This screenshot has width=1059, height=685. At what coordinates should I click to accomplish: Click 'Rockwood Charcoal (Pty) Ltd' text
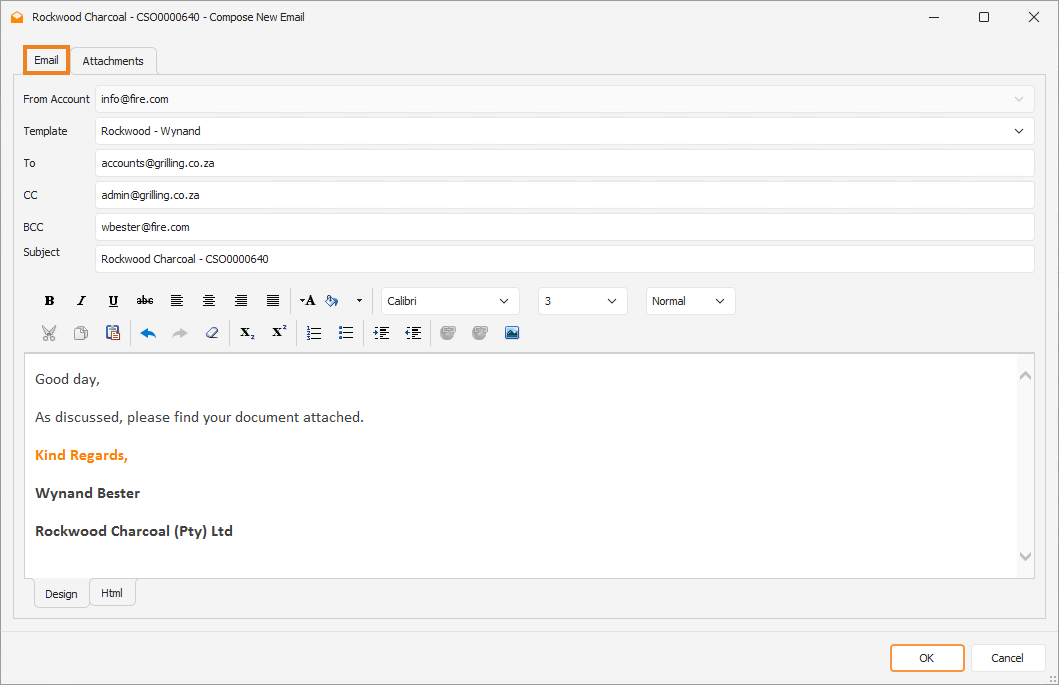134,531
